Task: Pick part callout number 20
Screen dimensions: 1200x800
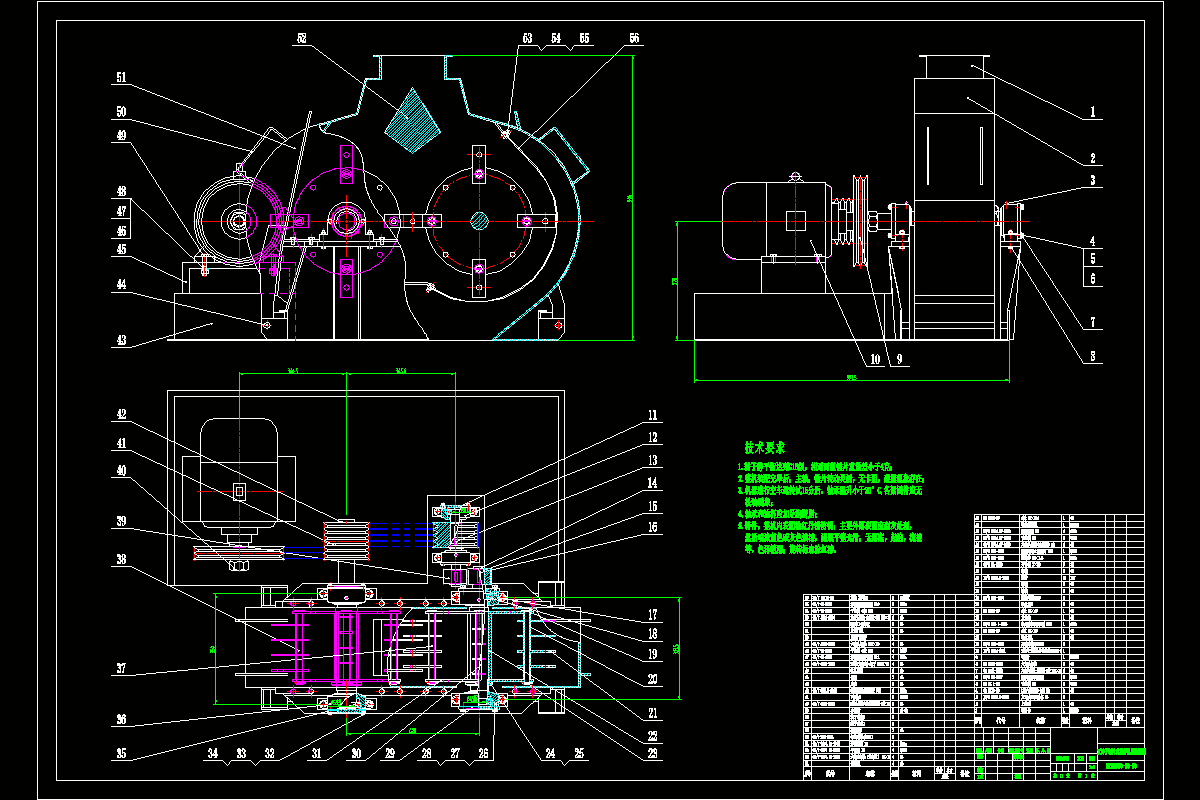Action: point(653,677)
